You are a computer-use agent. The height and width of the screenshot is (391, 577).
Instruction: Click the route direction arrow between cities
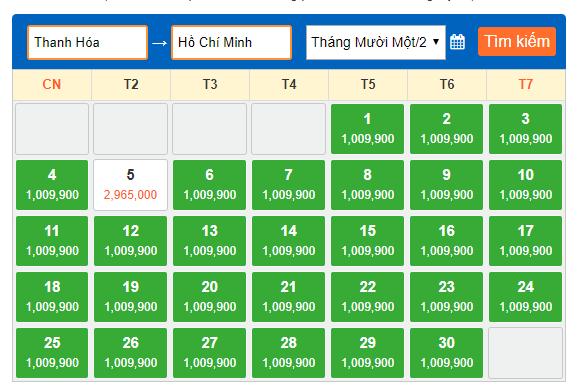pos(159,43)
